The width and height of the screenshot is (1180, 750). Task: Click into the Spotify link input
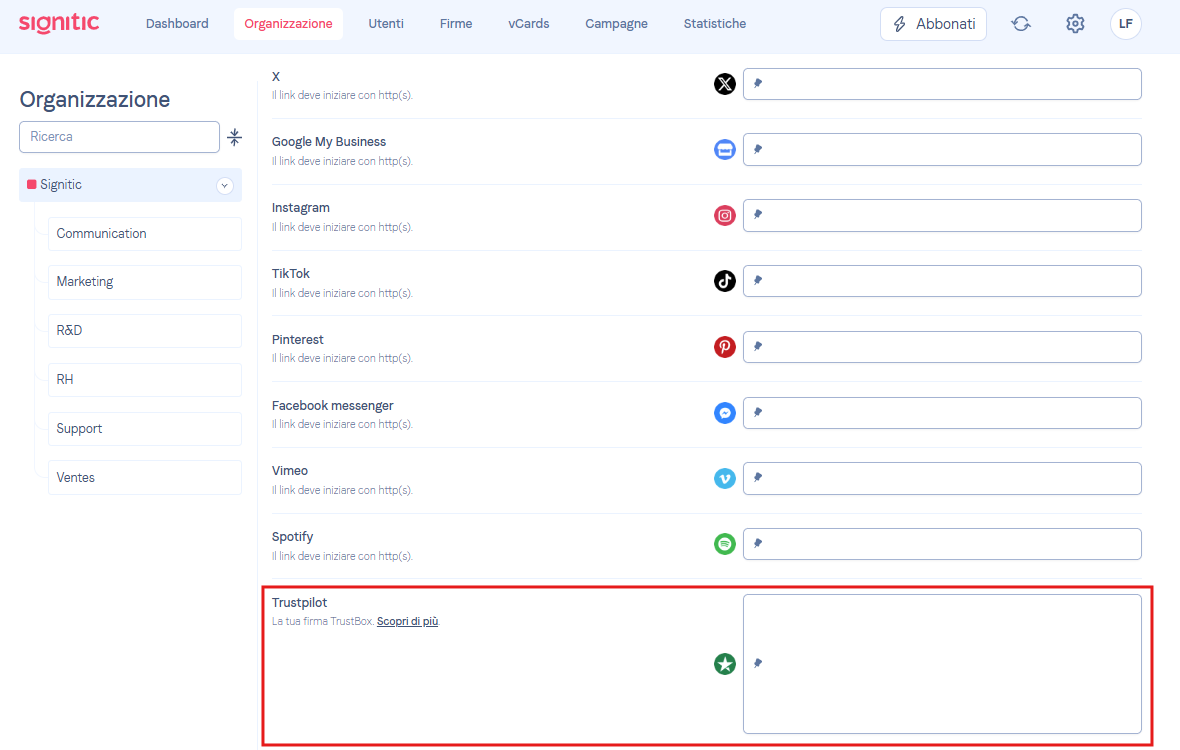pyautogui.click(x=942, y=544)
